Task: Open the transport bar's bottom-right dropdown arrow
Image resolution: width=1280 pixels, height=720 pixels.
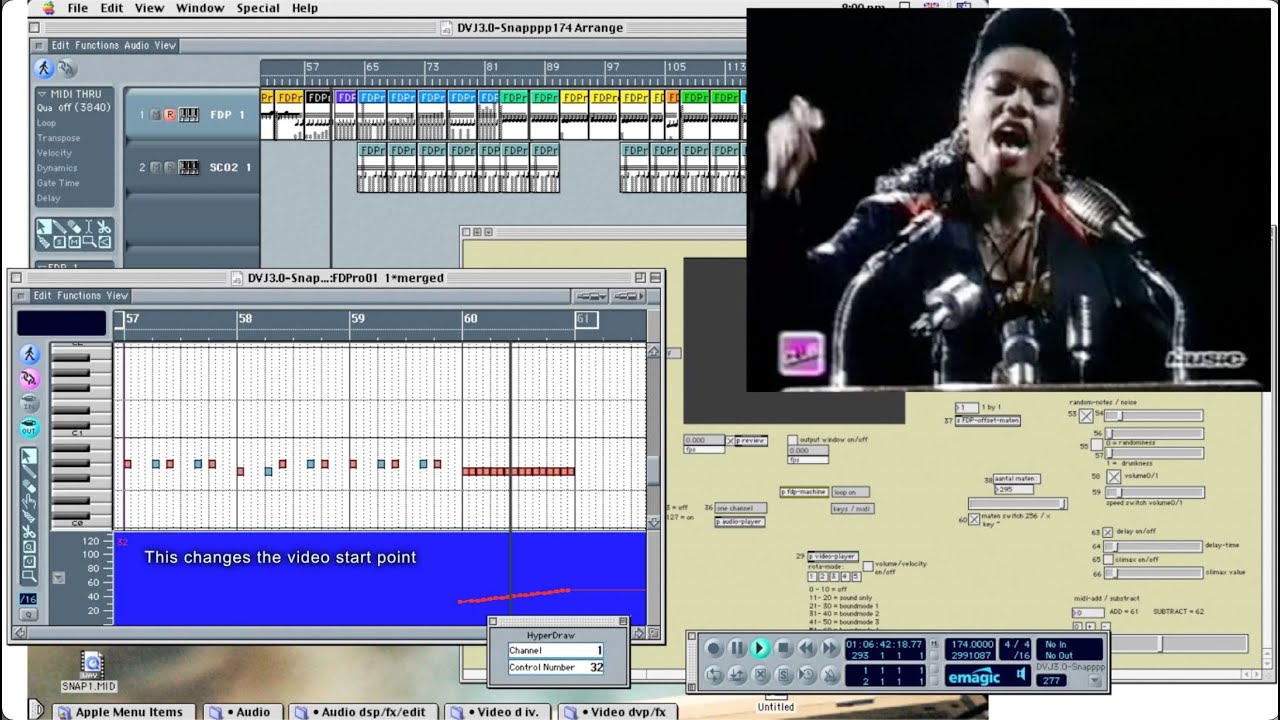Action: point(1094,680)
